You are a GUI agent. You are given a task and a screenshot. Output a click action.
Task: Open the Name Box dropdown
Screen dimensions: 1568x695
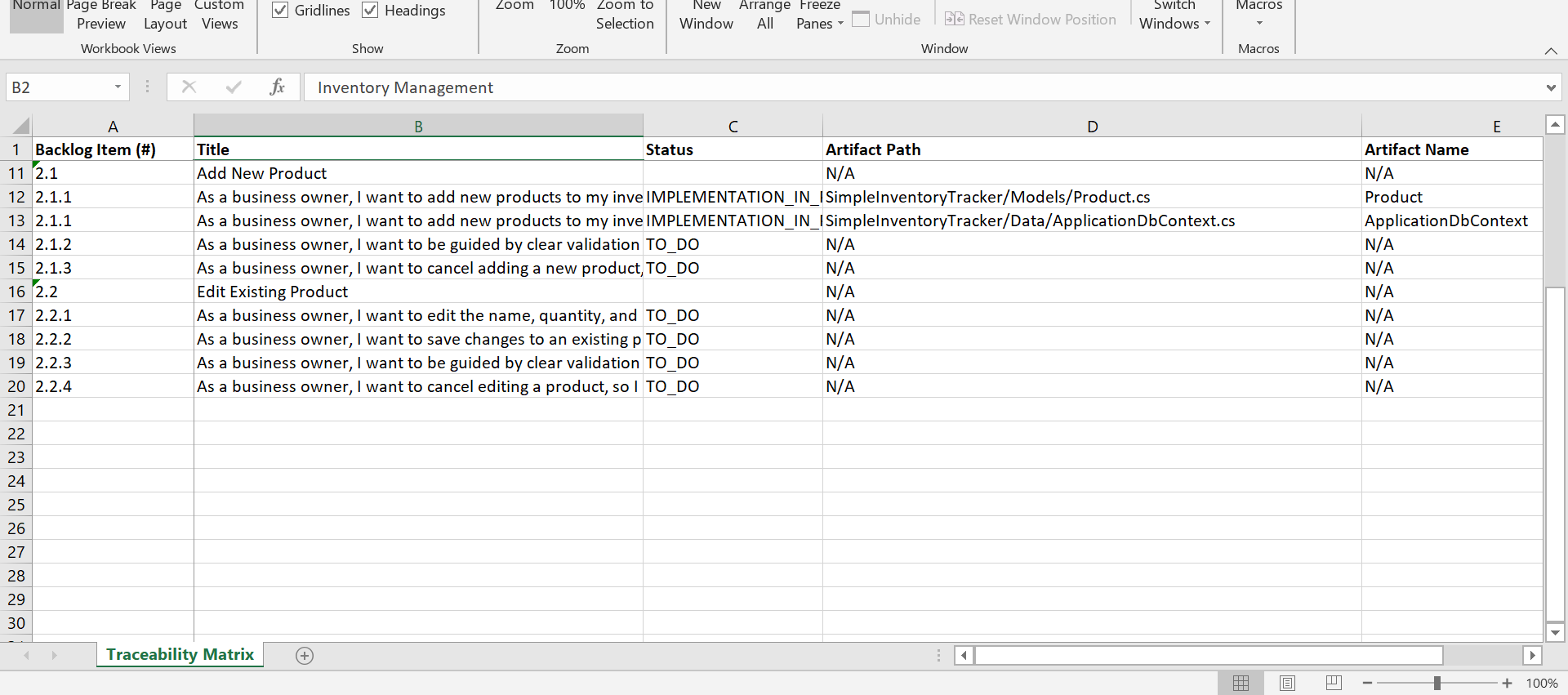click(x=118, y=87)
